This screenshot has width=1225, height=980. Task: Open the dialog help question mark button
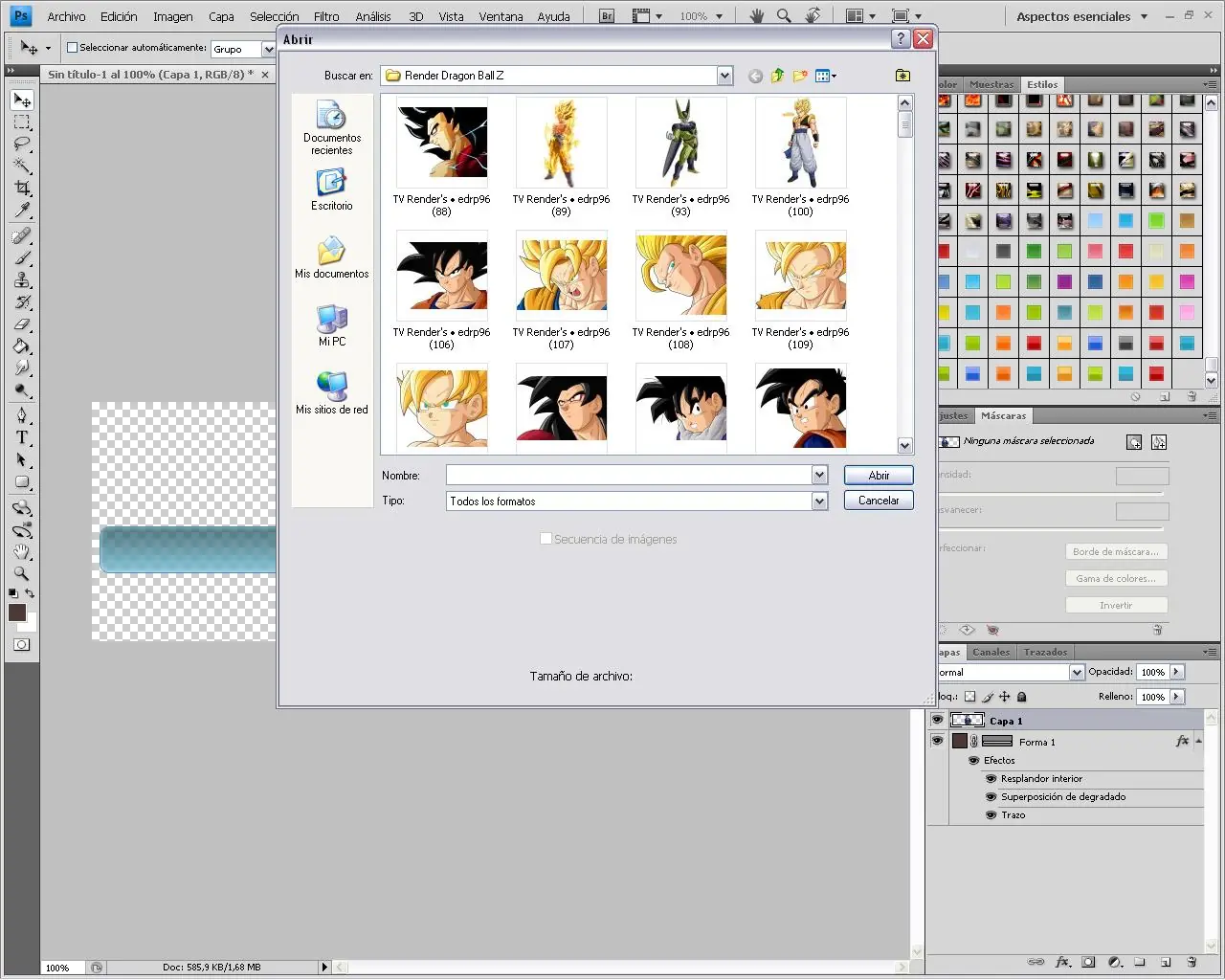[x=901, y=38]
